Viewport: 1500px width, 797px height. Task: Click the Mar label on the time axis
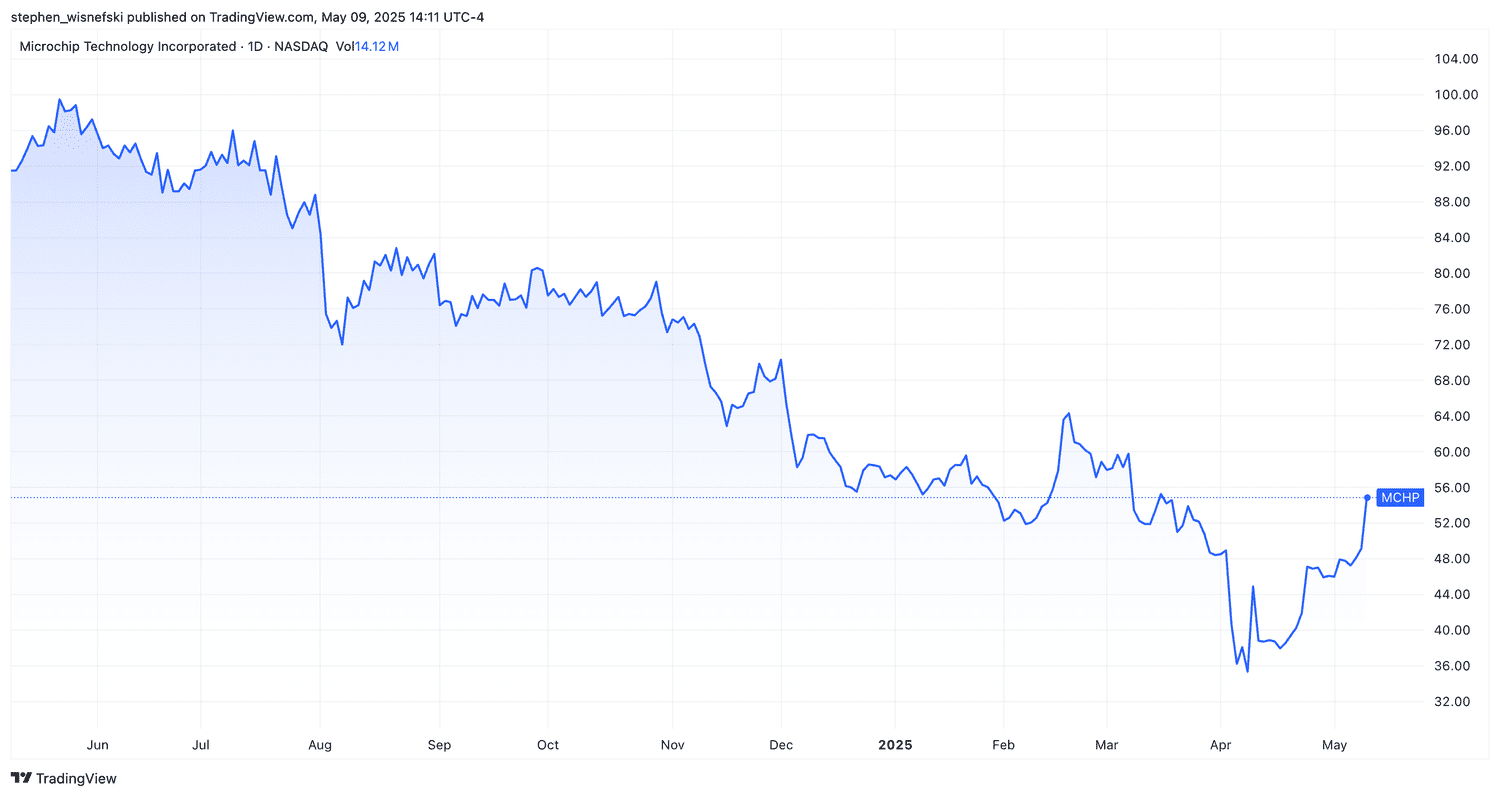pyautogui.click(x=1106, y=745)
